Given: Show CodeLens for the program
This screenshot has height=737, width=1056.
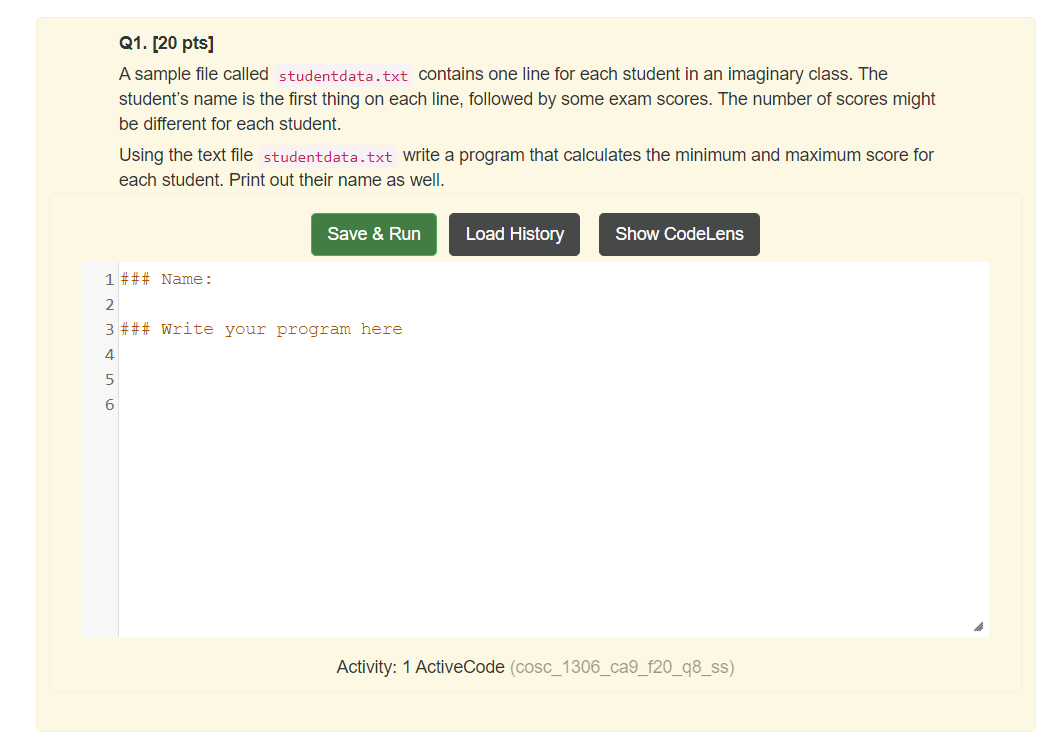Looking at the screenshot, I should coord(679,234).
